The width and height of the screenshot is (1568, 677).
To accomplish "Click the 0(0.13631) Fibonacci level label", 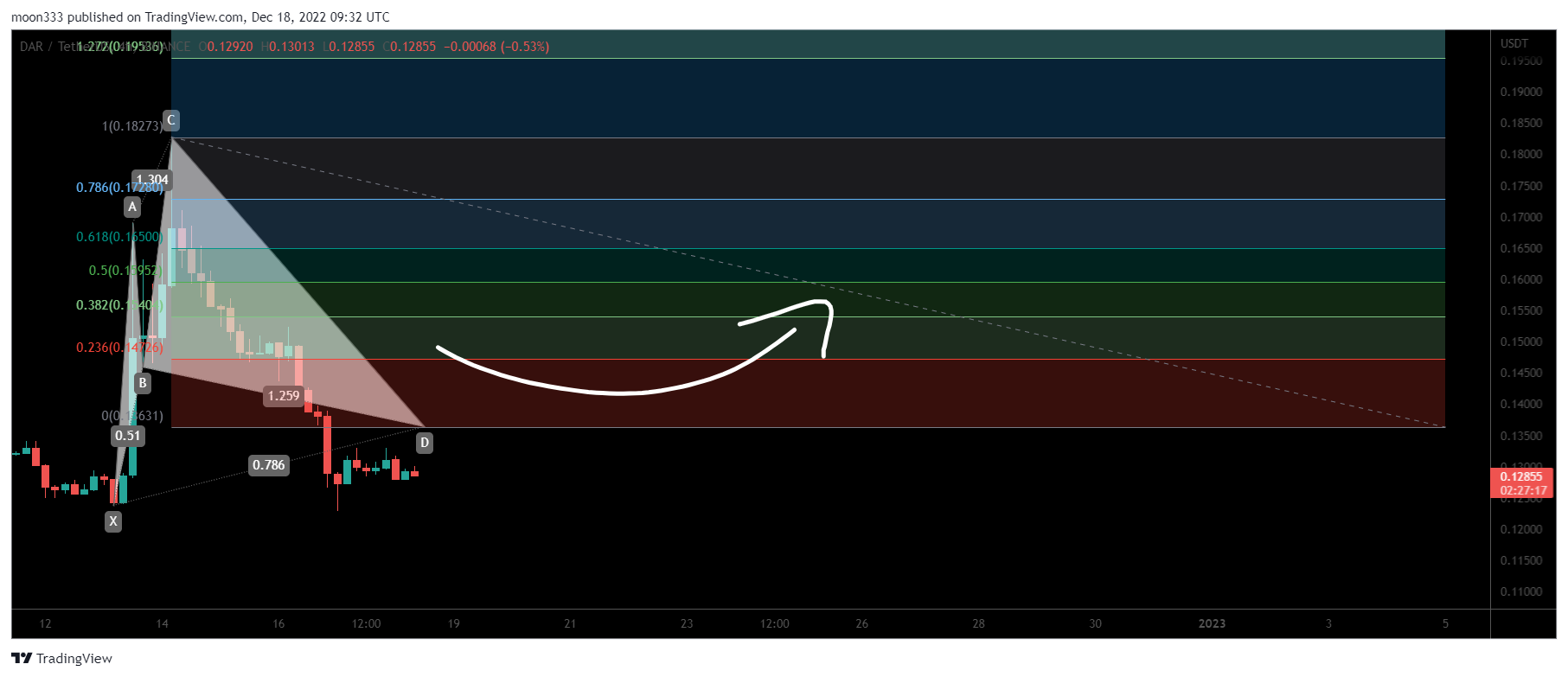I will [132, 416].
